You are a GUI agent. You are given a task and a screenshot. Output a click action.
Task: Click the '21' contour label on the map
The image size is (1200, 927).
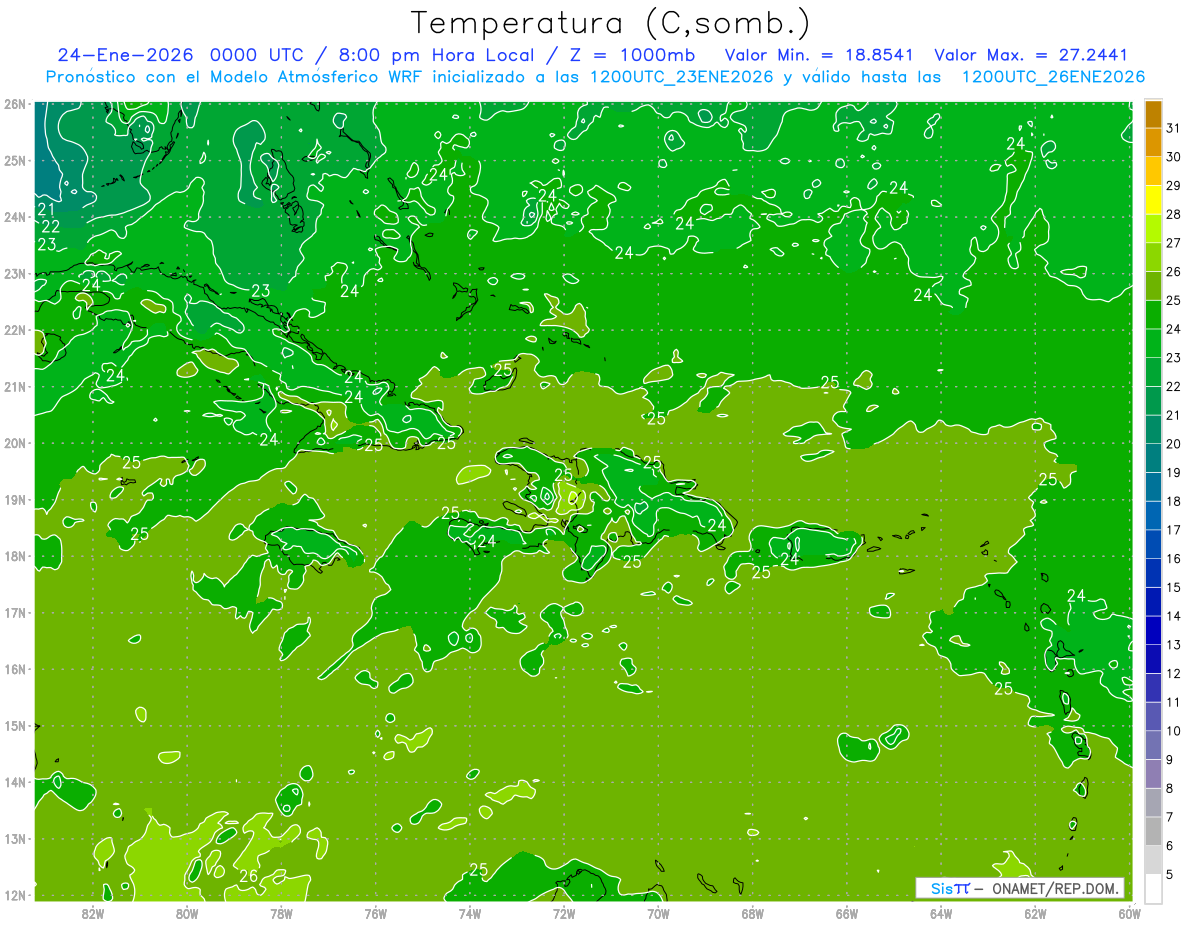coord(46,209)
